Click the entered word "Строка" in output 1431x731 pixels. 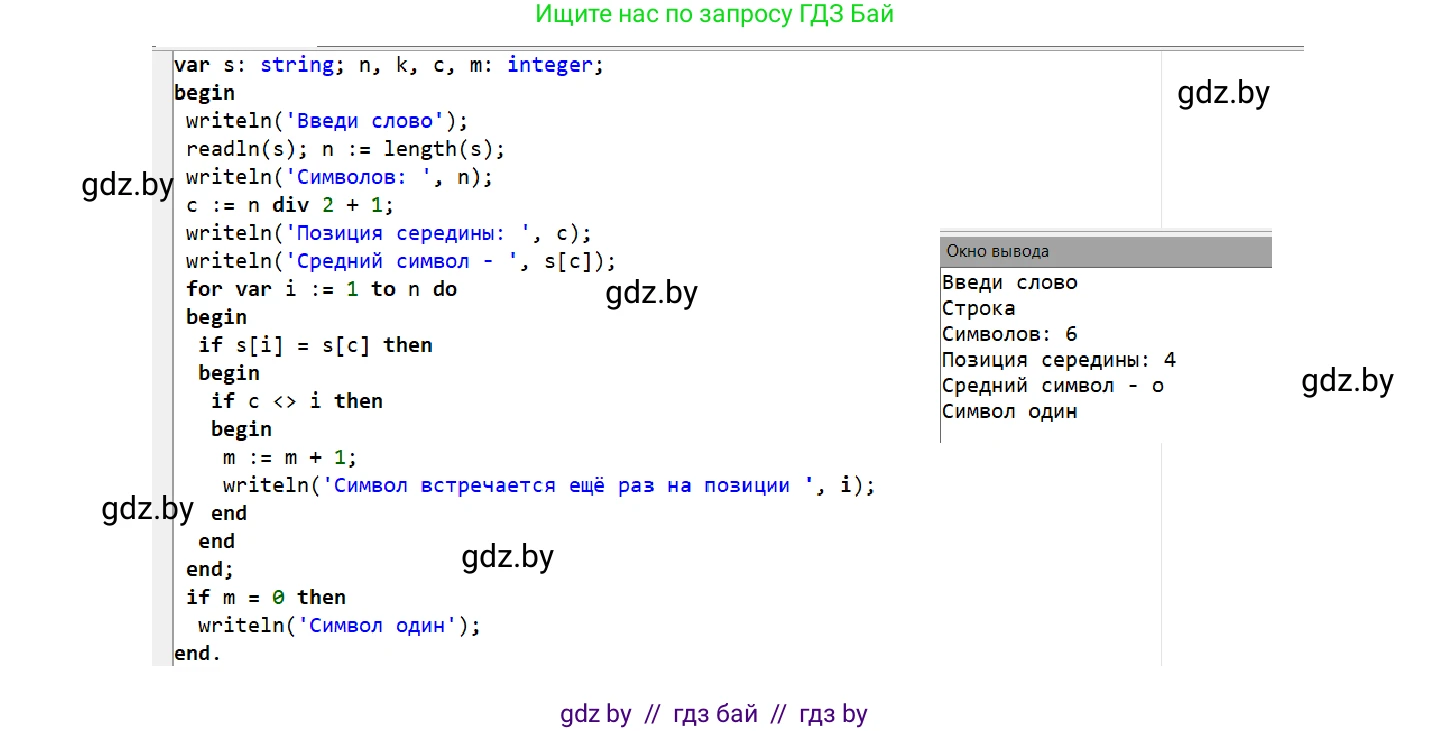click(x=978, y=308)
